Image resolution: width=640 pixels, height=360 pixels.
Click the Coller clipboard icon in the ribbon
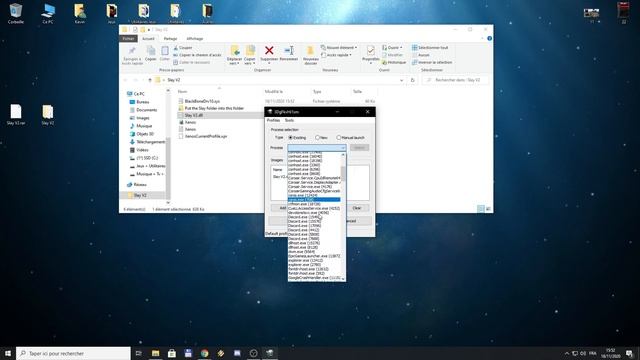coord(164,51)
